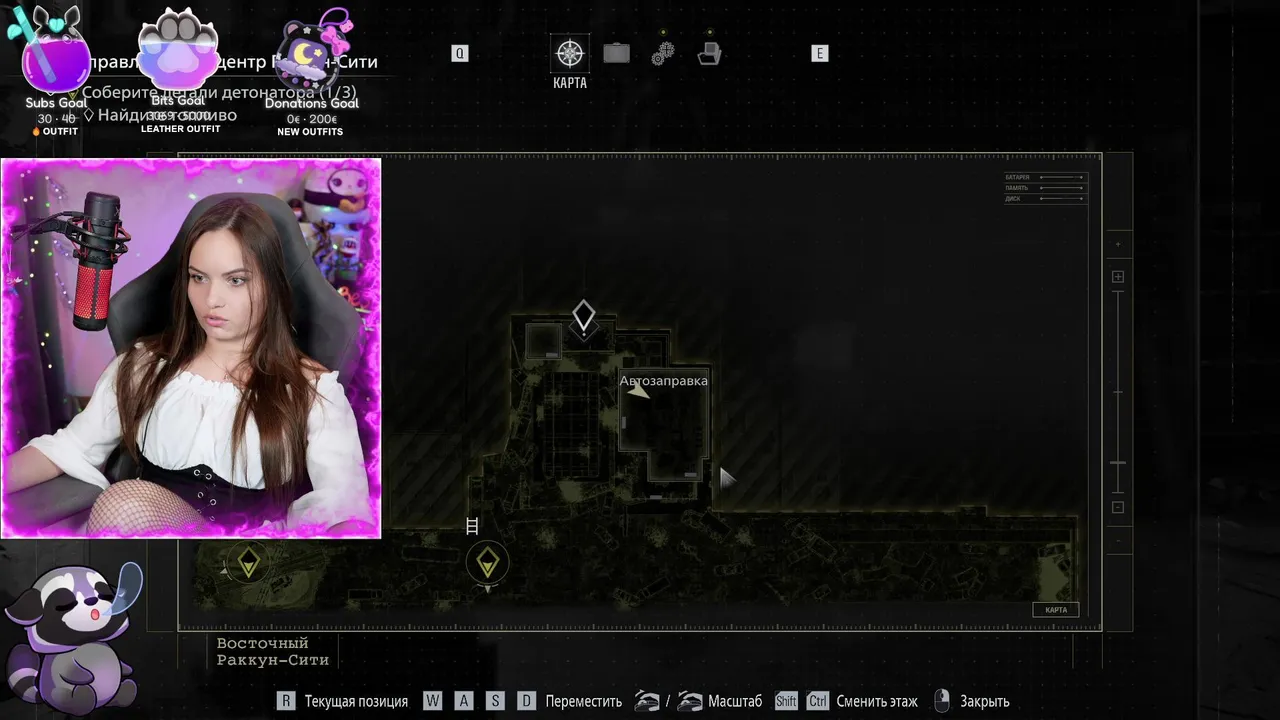
Task: Click the map zoom slider handle
Action: tap(1118, 463)
